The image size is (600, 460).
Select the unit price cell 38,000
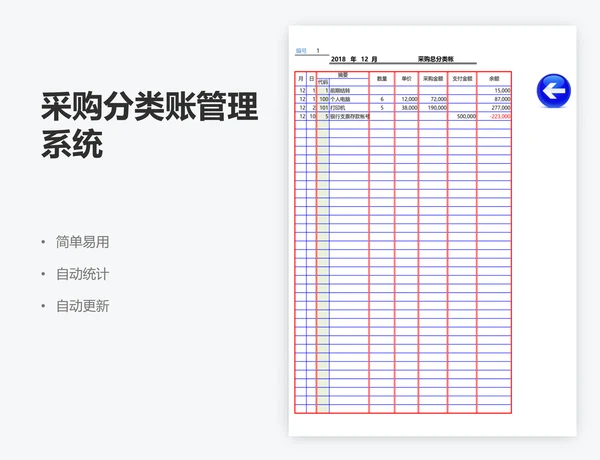point(406,108)
